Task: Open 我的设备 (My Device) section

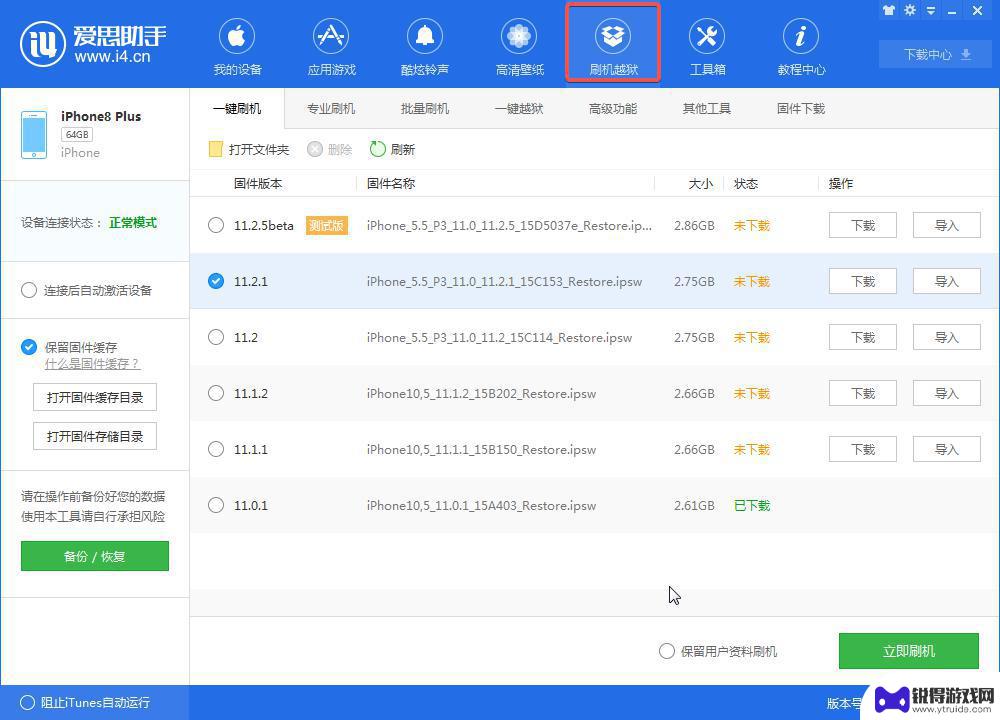Action: pos(237,48)
